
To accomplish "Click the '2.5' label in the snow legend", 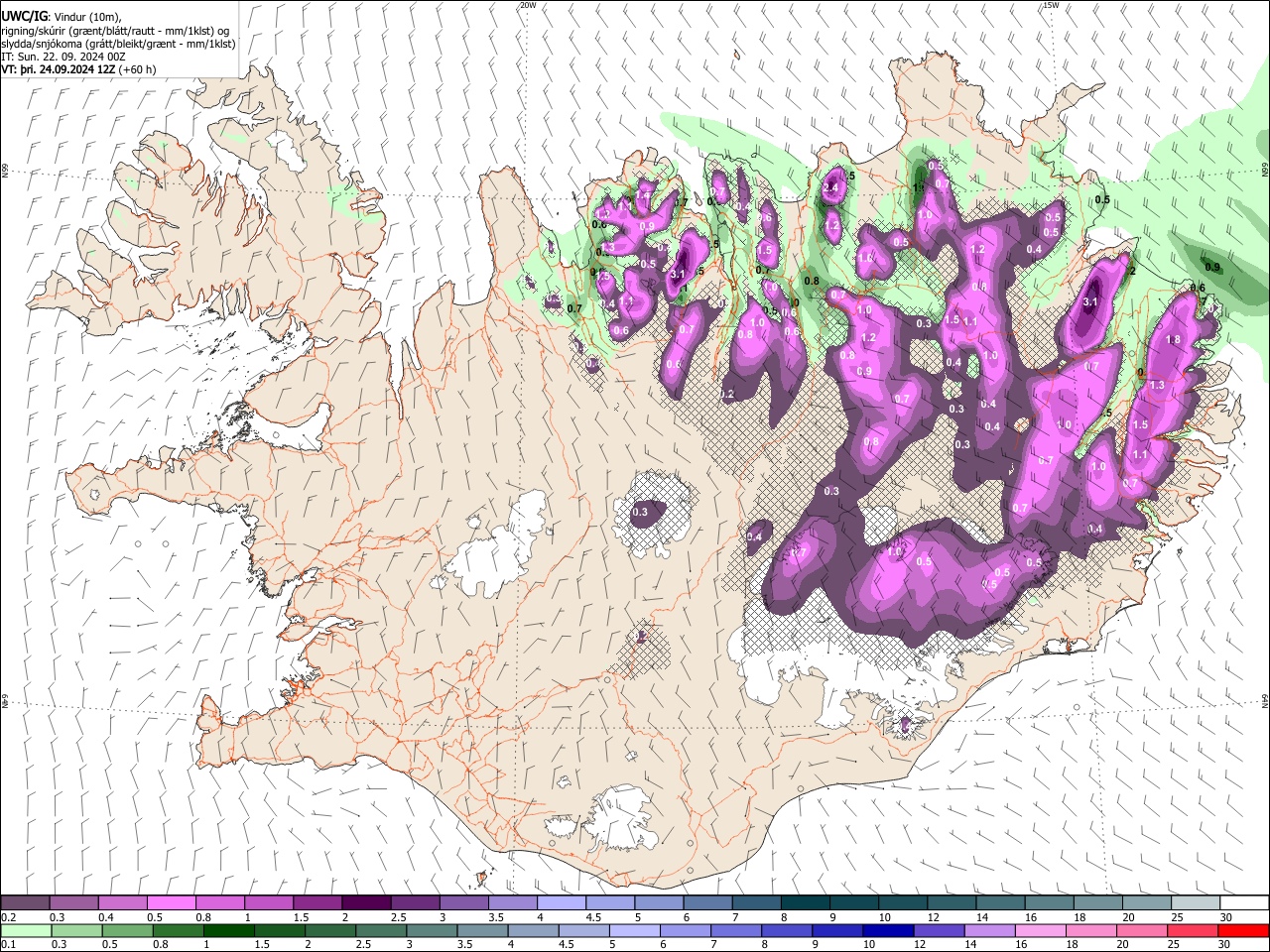I will pos(399,917).
